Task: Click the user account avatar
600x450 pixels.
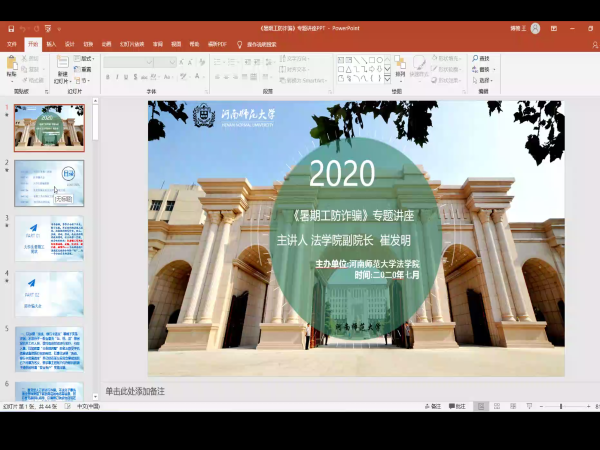Action: point(535,28)
